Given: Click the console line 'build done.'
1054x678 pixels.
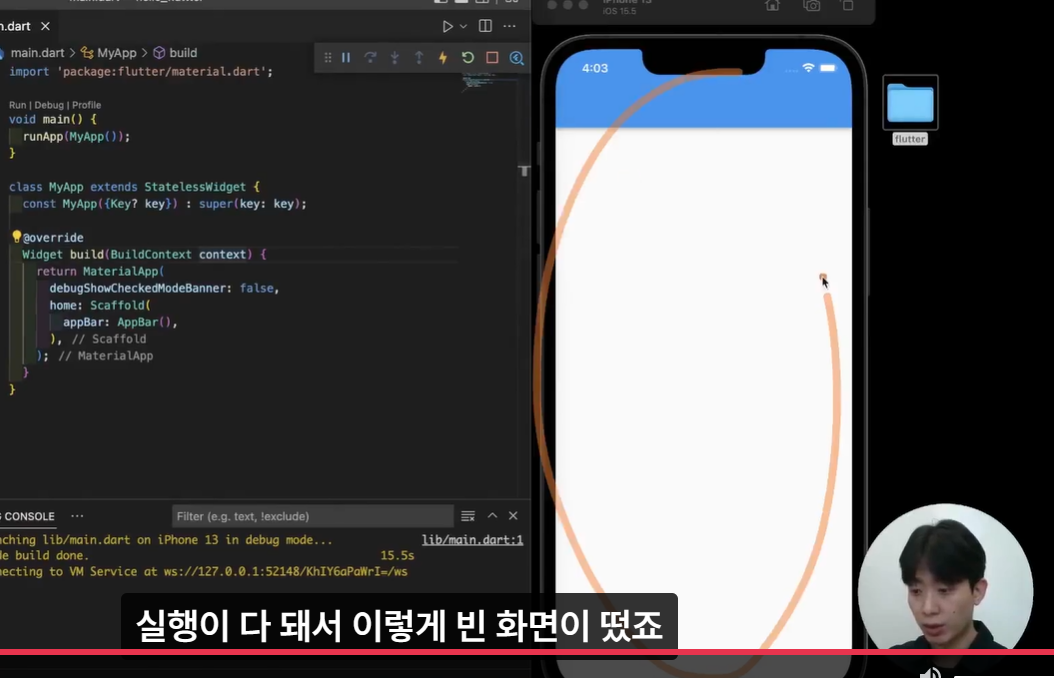Looking at the screenshot, I should coord(44,556).
